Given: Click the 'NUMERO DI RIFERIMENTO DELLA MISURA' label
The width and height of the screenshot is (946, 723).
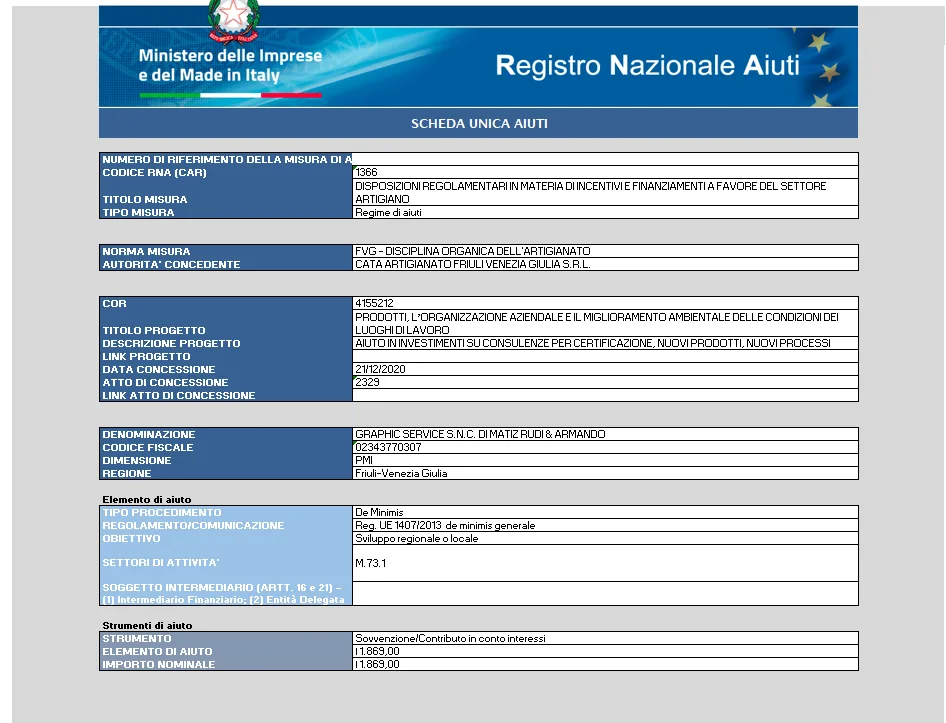Looking at the screenshot, I should pos(227,159).
